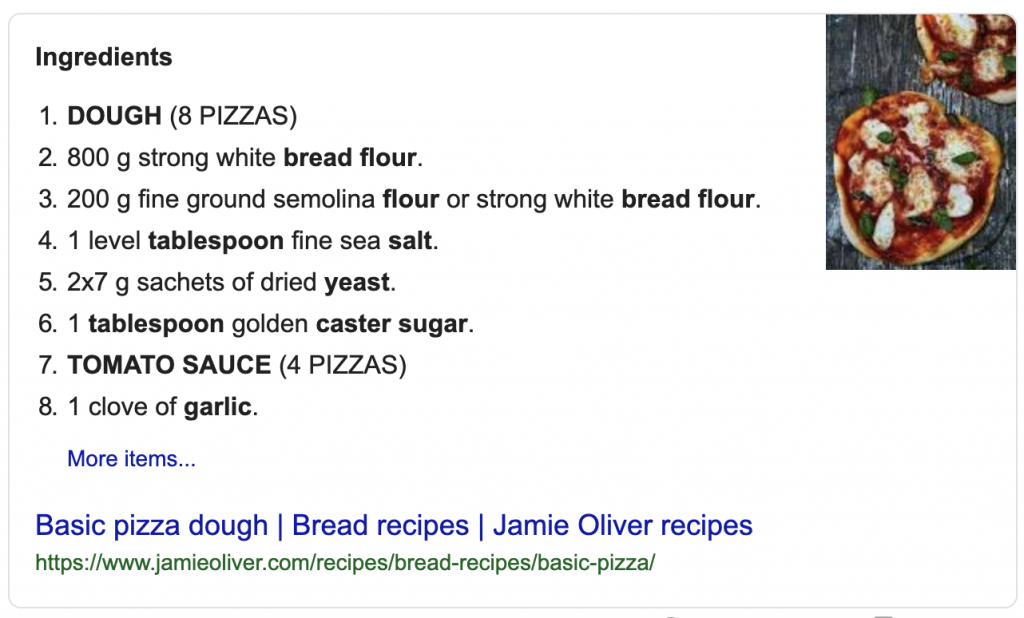Open the pizza photo thumbnail
Image resolution: width=1024 pixels, height=618 pixels.
[x=920, y=142]
